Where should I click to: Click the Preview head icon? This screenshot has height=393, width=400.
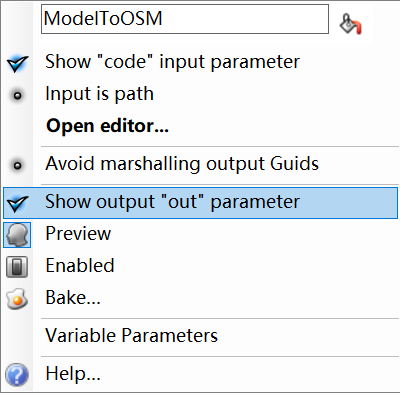point(17,235)
